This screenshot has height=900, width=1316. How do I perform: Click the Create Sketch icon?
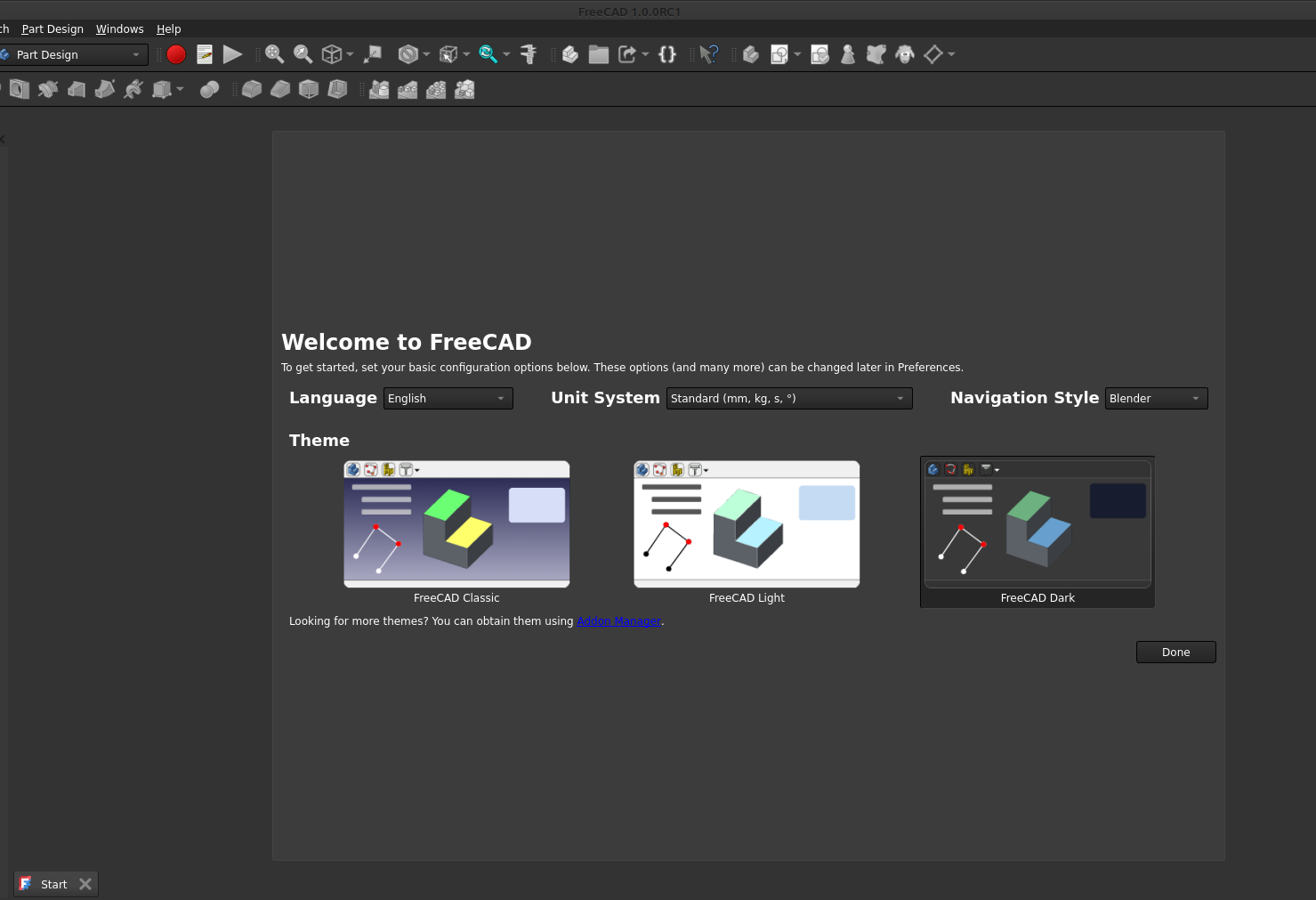click(x=779, y=54)
